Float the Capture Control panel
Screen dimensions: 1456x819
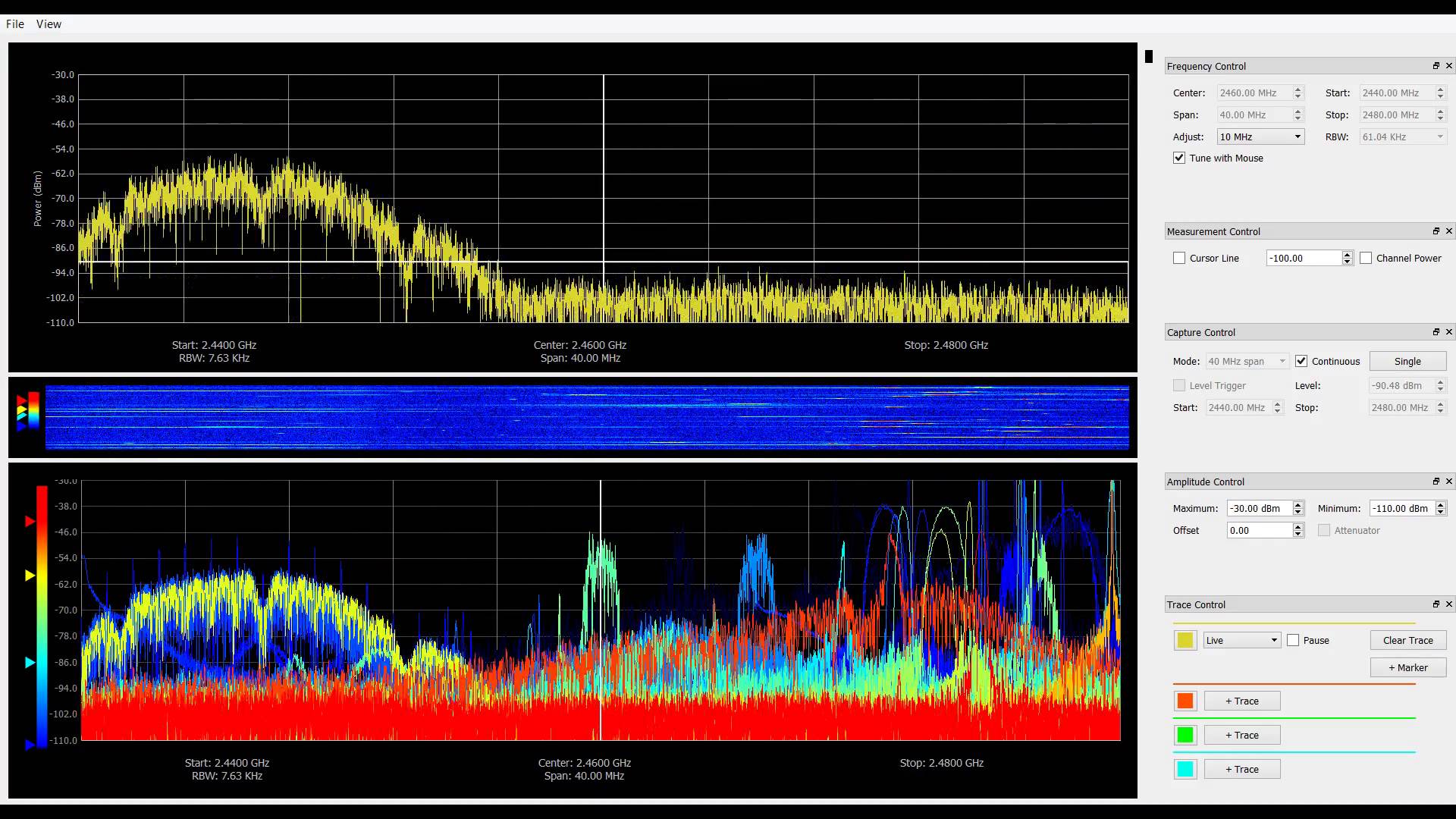click(1436, 331)
